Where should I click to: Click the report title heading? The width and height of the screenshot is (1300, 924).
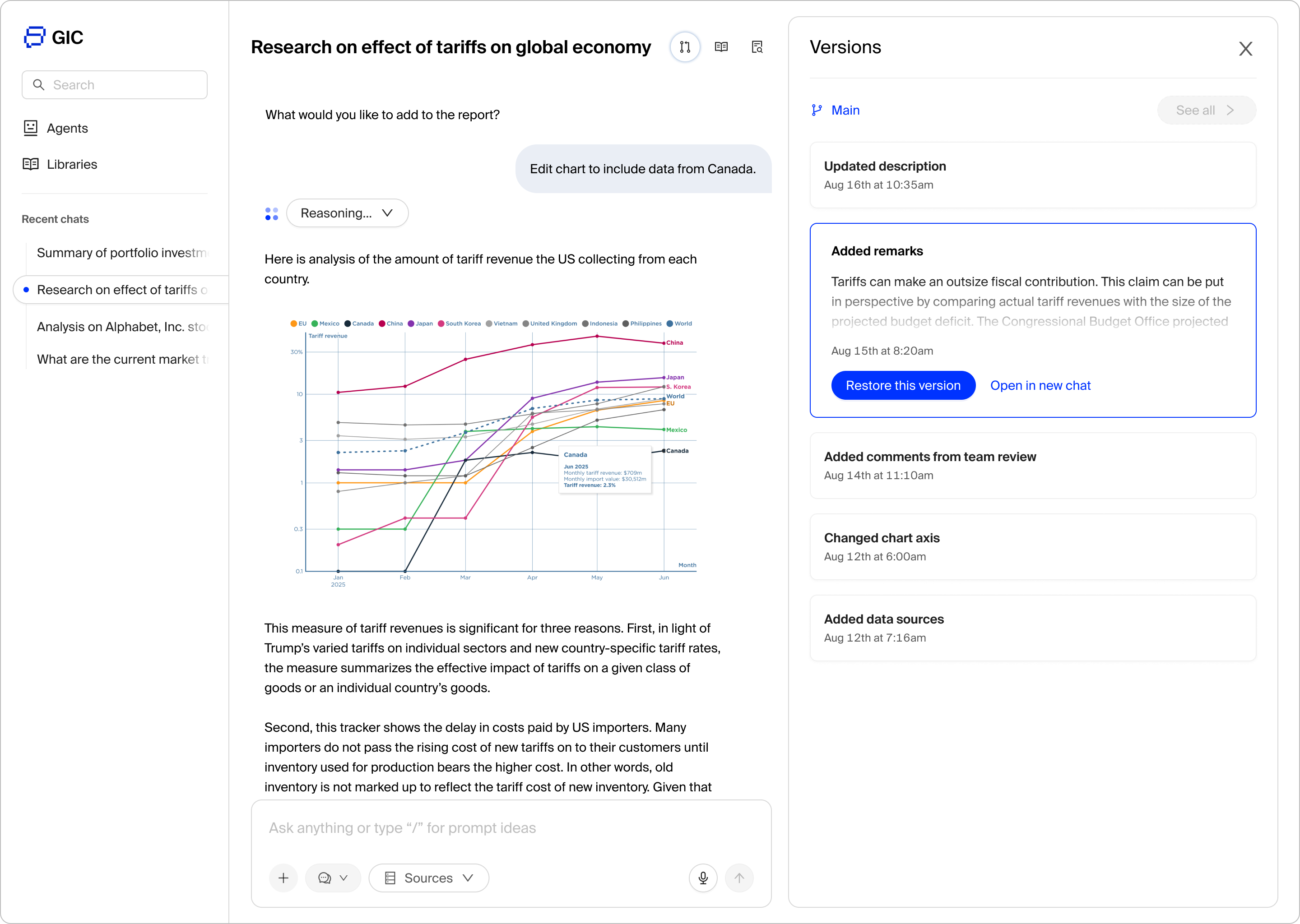tap(450, 46)
